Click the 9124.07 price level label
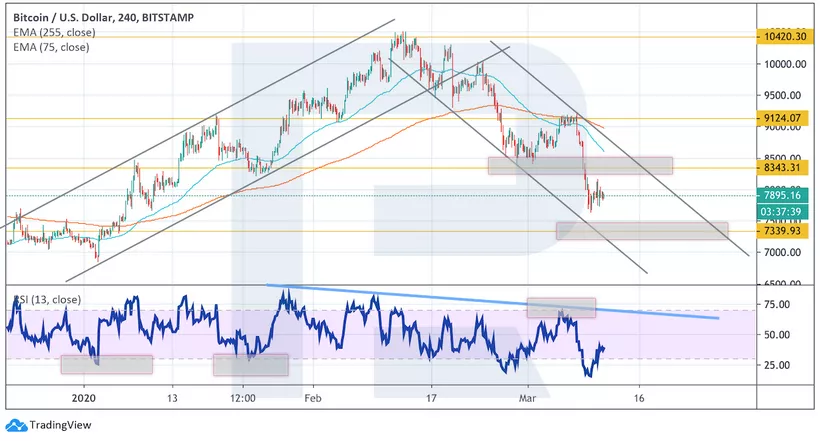The height and width of the screenshot is (441, 820). [783, 118]
